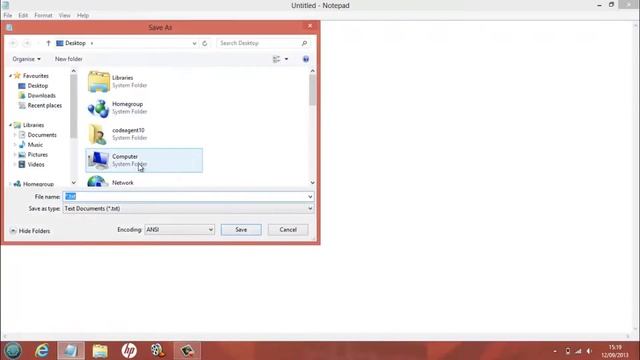Viewport: 640px width, 360px height.
Task: Collapse the Libraries tree node
Action: pos(10,125)
